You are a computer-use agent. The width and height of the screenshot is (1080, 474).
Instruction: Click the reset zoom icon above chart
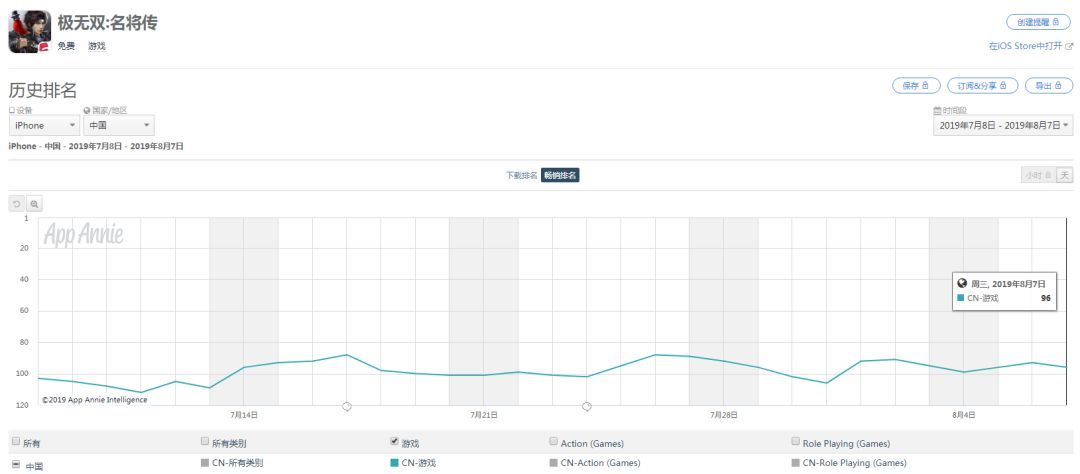[x=17, y=203]
